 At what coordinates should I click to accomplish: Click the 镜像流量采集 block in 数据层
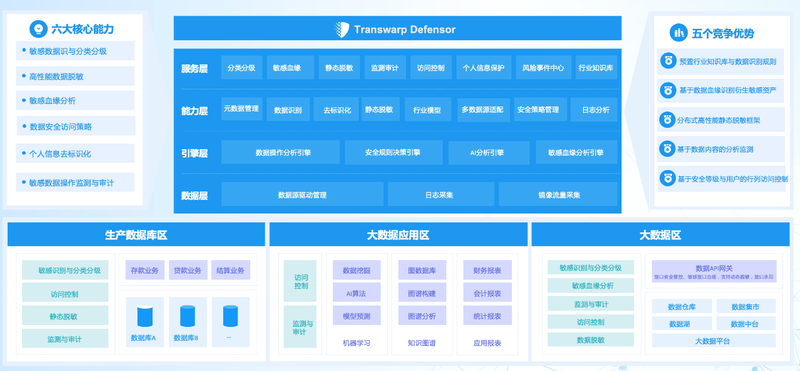tap(558, 194)
